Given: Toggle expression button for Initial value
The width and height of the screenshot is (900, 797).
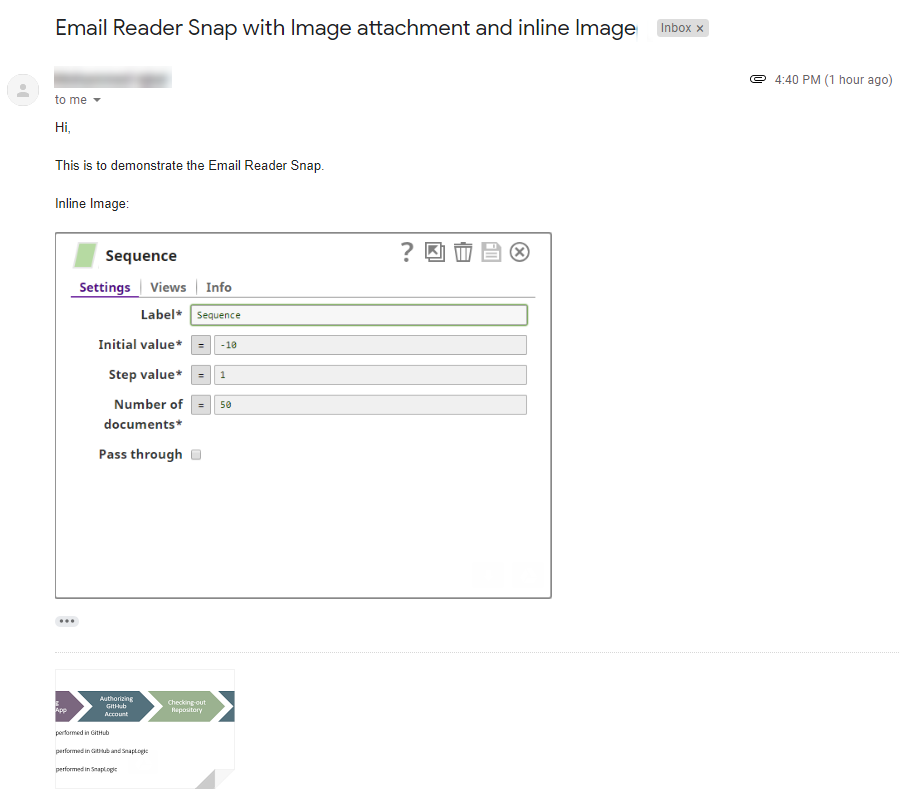Looking at the screenshot, I should (x=201, y=345).
